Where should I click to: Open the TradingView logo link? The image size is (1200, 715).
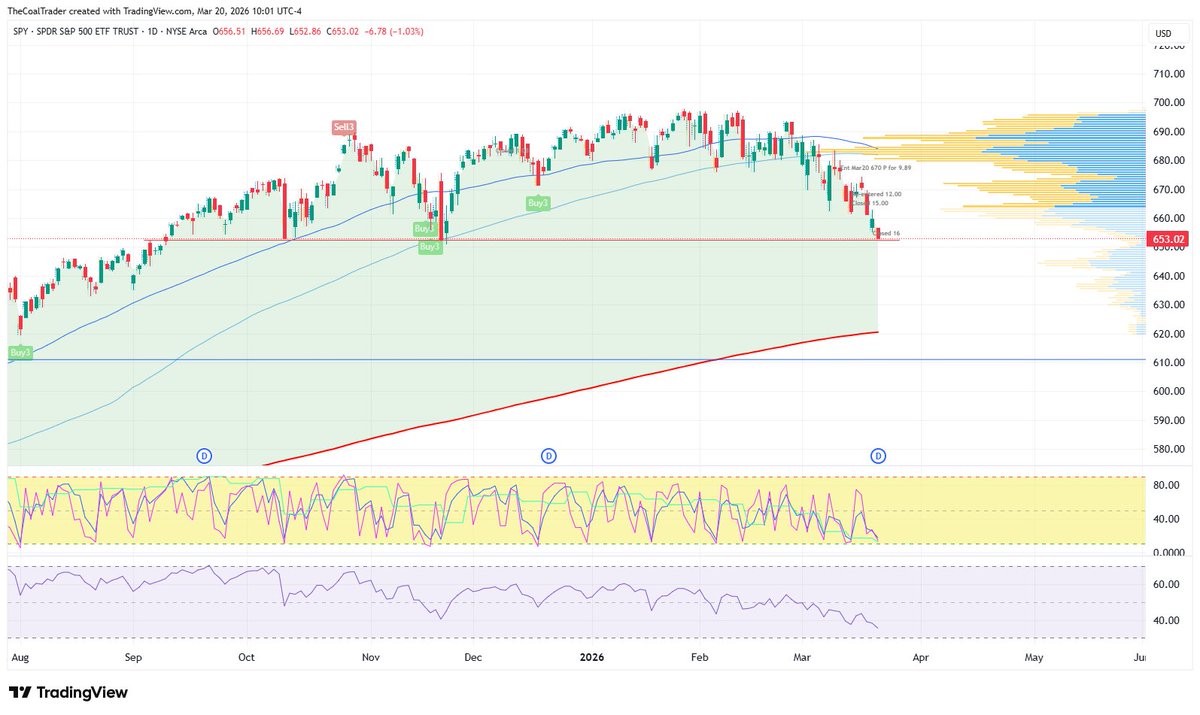pos(68,692)
